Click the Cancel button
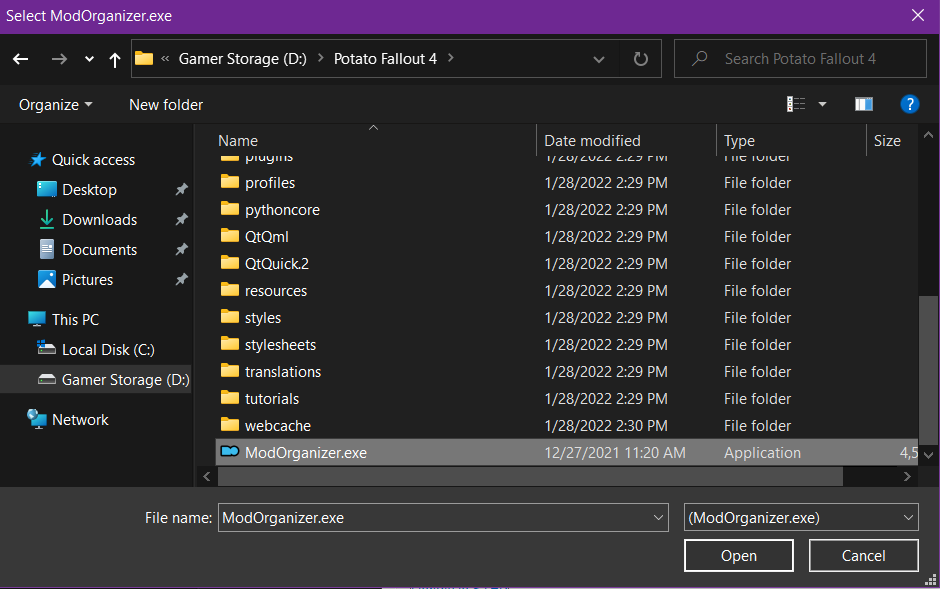 pos(863,555)
